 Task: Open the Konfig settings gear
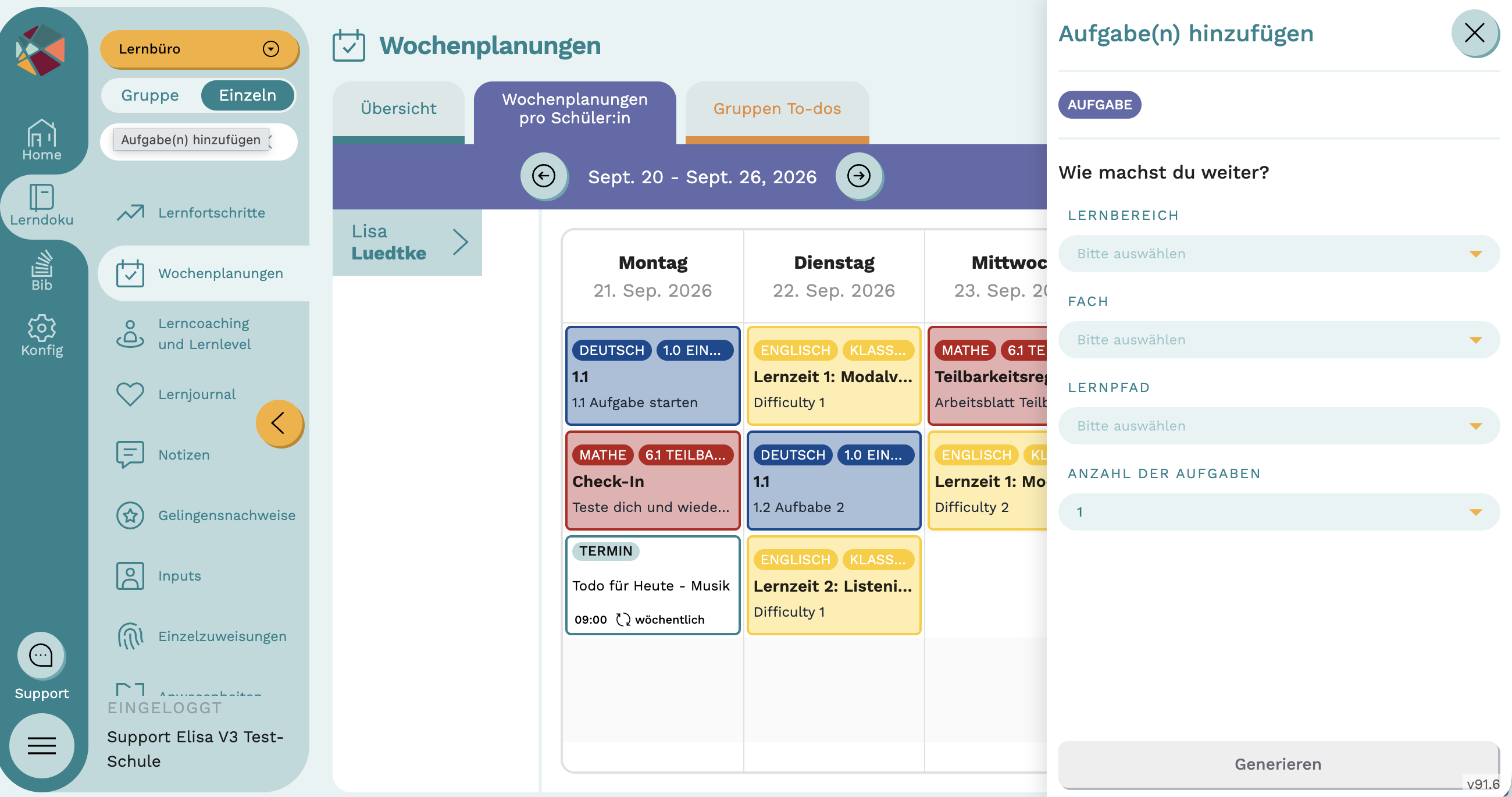(x=42, y=335)
